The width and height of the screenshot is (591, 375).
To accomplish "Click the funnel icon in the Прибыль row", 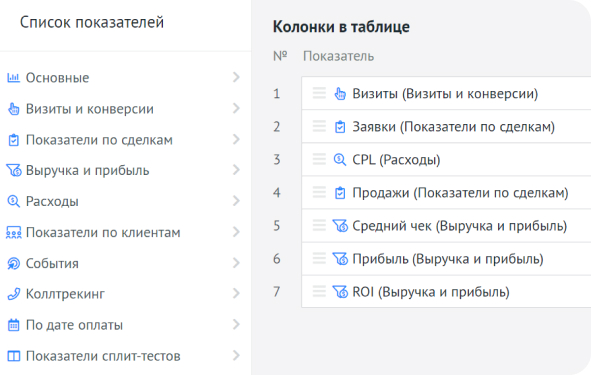I will pyautogui.click(x=340, y=259).
